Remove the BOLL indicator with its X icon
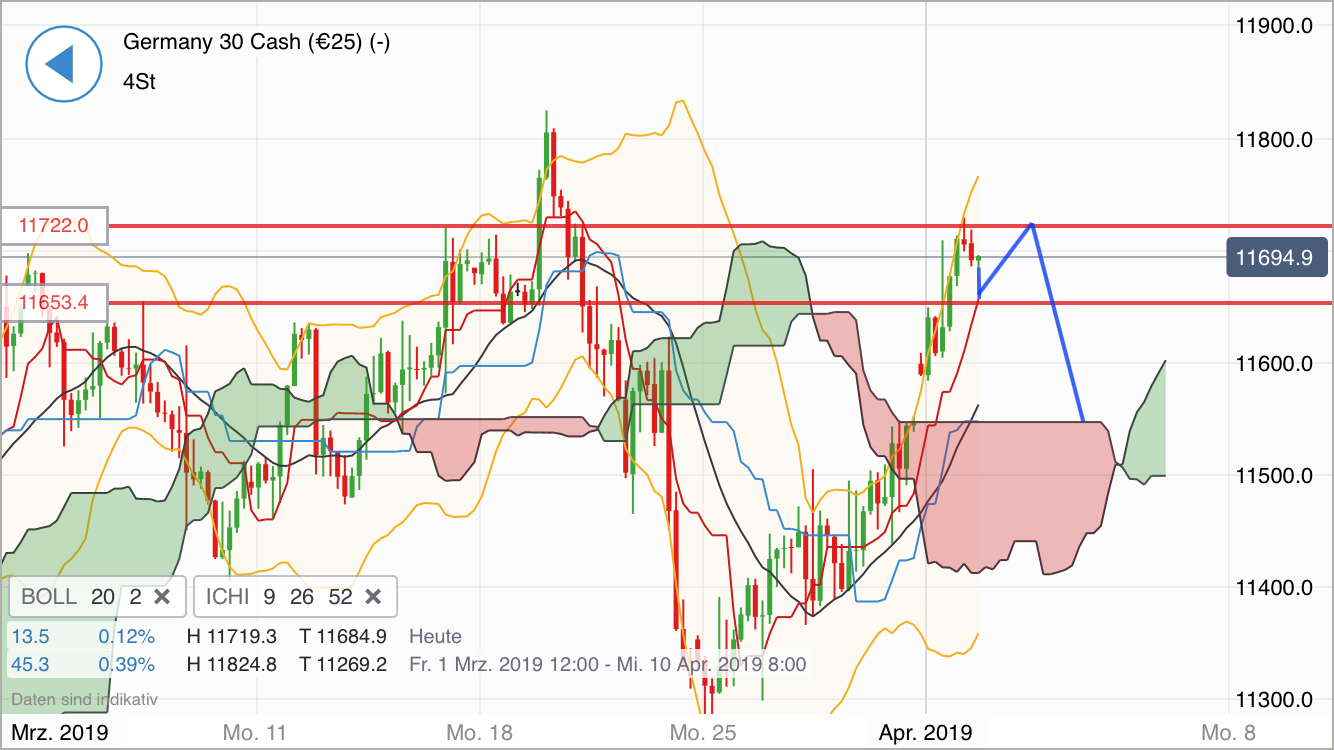 pyautogui.click(x=160, y=596)
